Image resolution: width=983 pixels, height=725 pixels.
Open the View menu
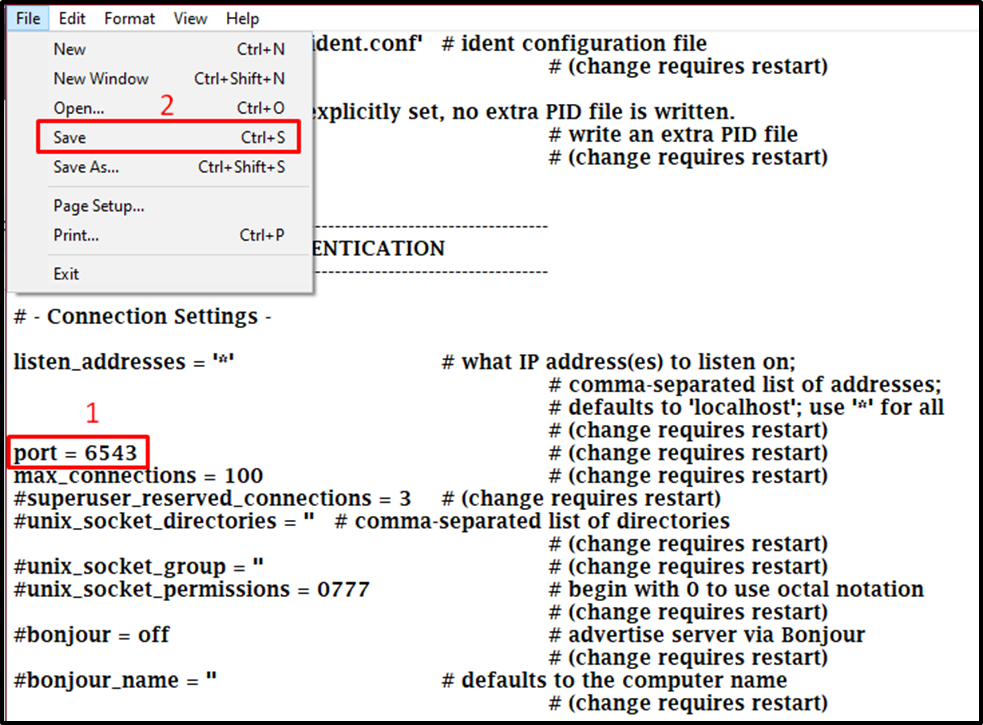[190, 18]
